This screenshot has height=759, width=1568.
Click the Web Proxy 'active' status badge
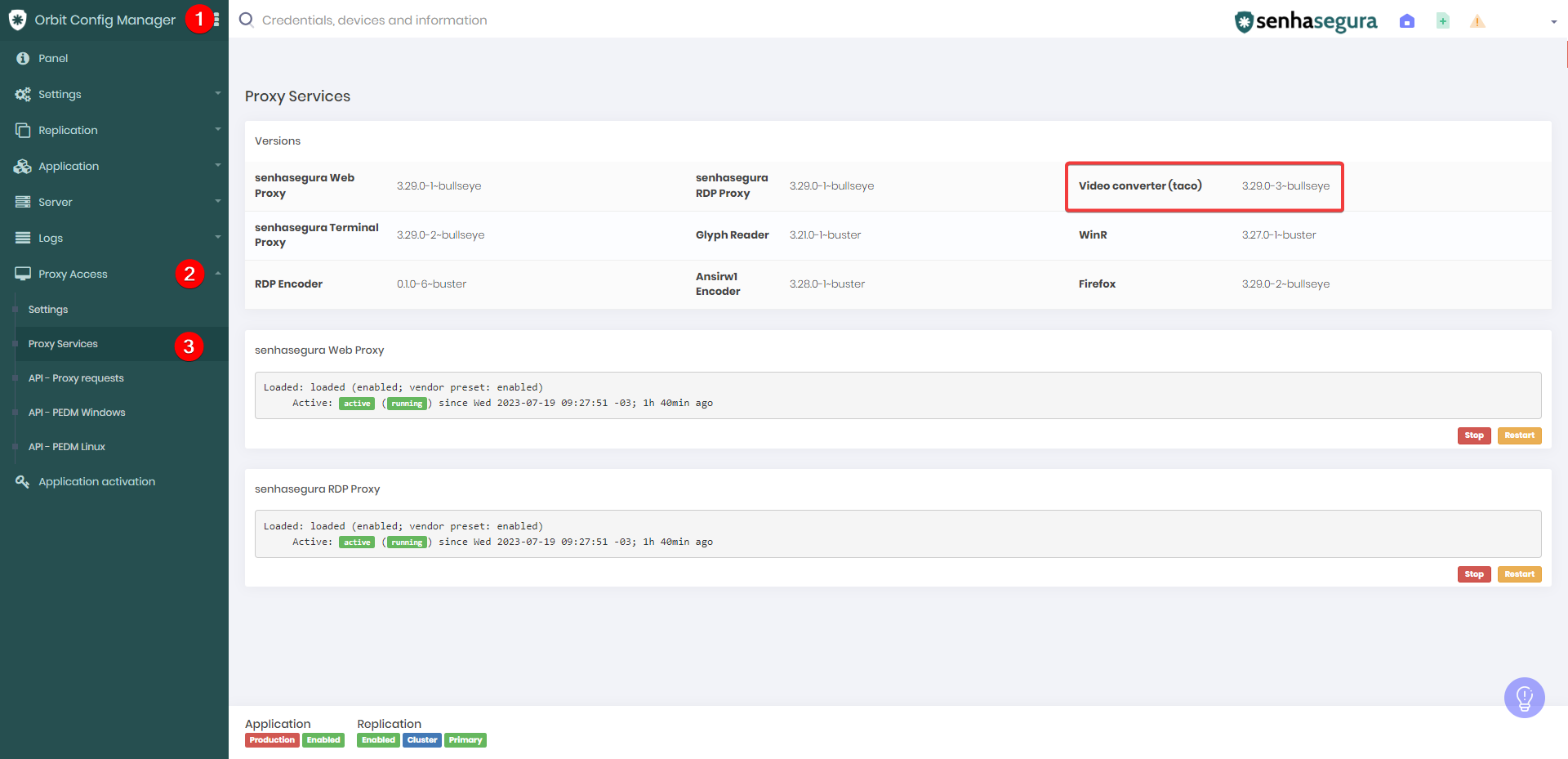(357, 404)
